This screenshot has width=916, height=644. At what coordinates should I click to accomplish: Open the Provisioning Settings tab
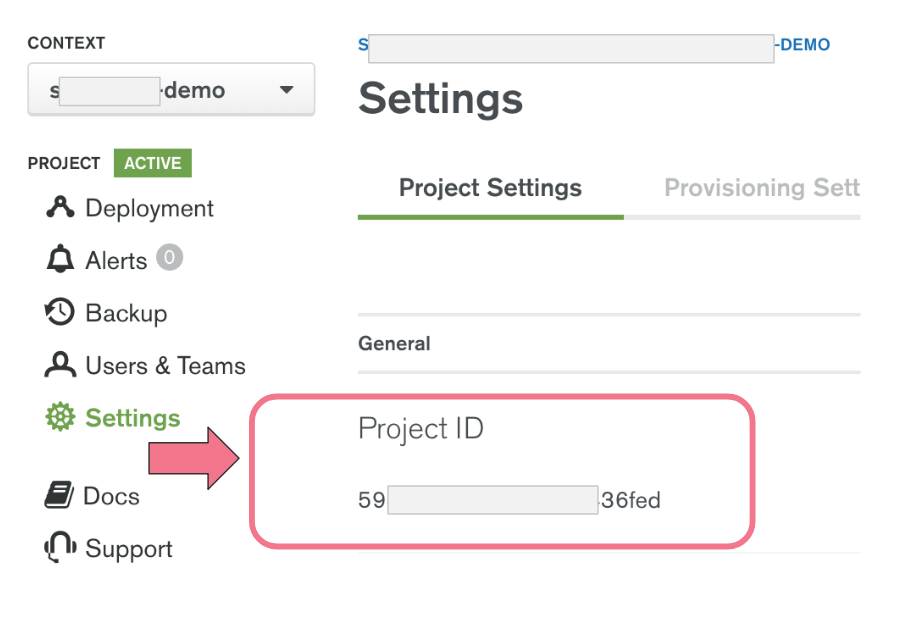[x=761, y=188]
